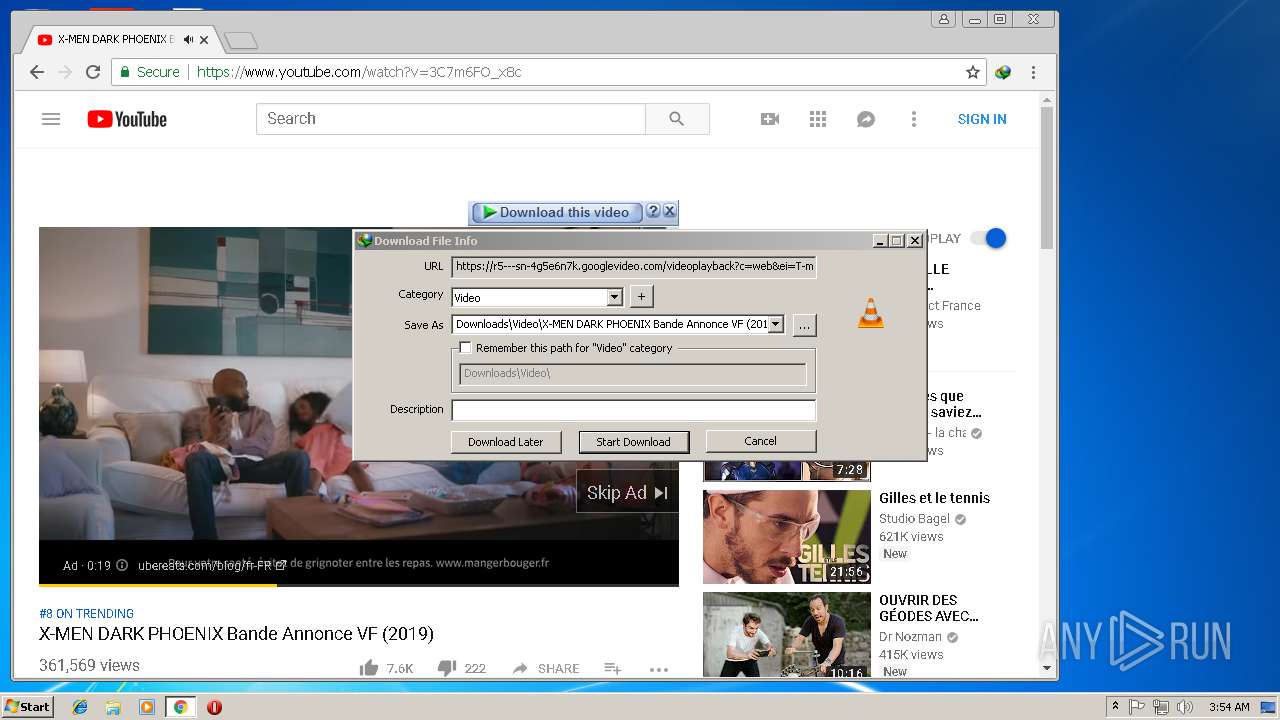Toggle the Autoplay switch
Viewport: 1280px width, 720px height.
tap(989, 238)
